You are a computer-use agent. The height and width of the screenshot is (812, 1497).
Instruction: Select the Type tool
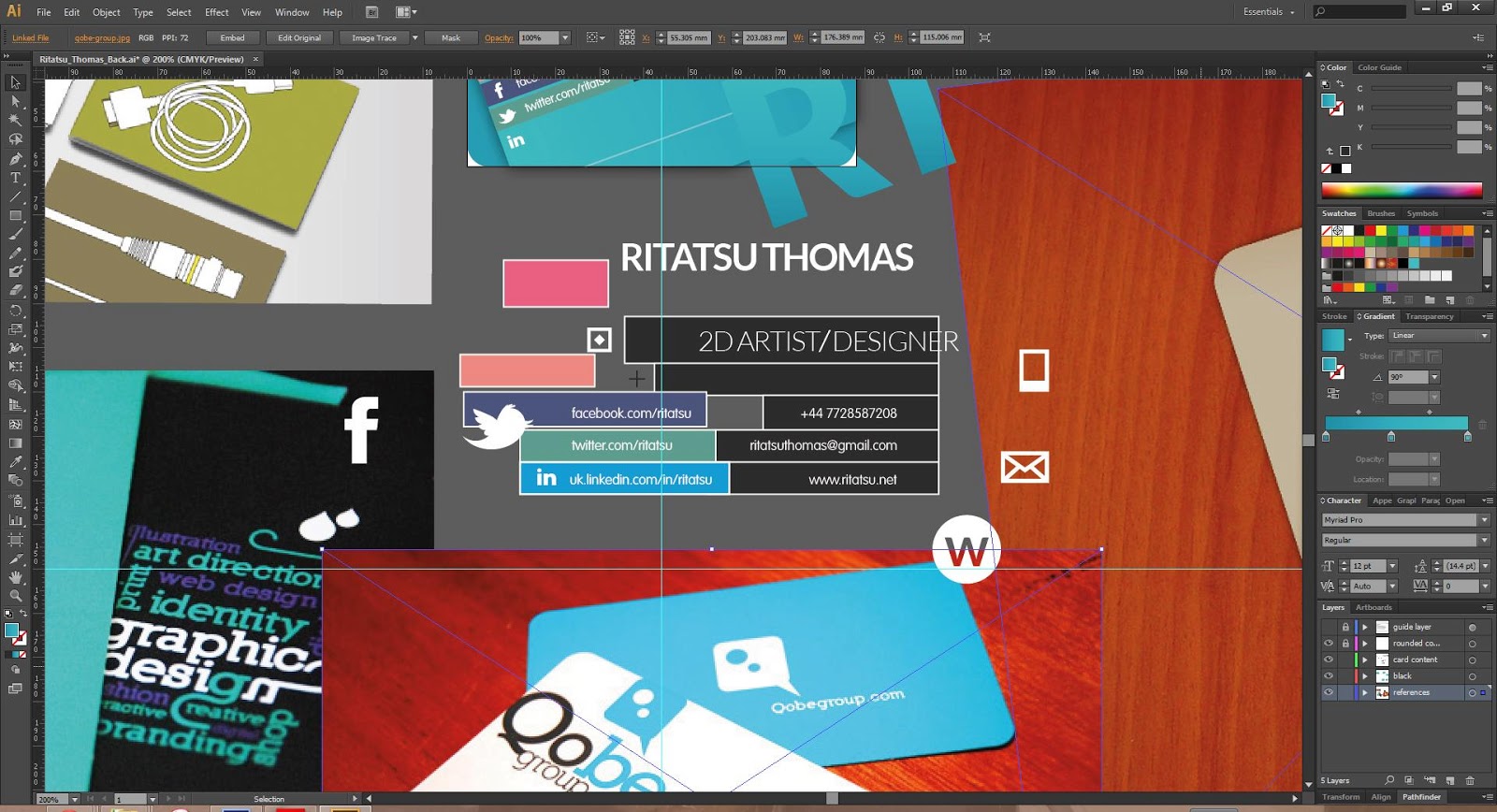point(15,178)
